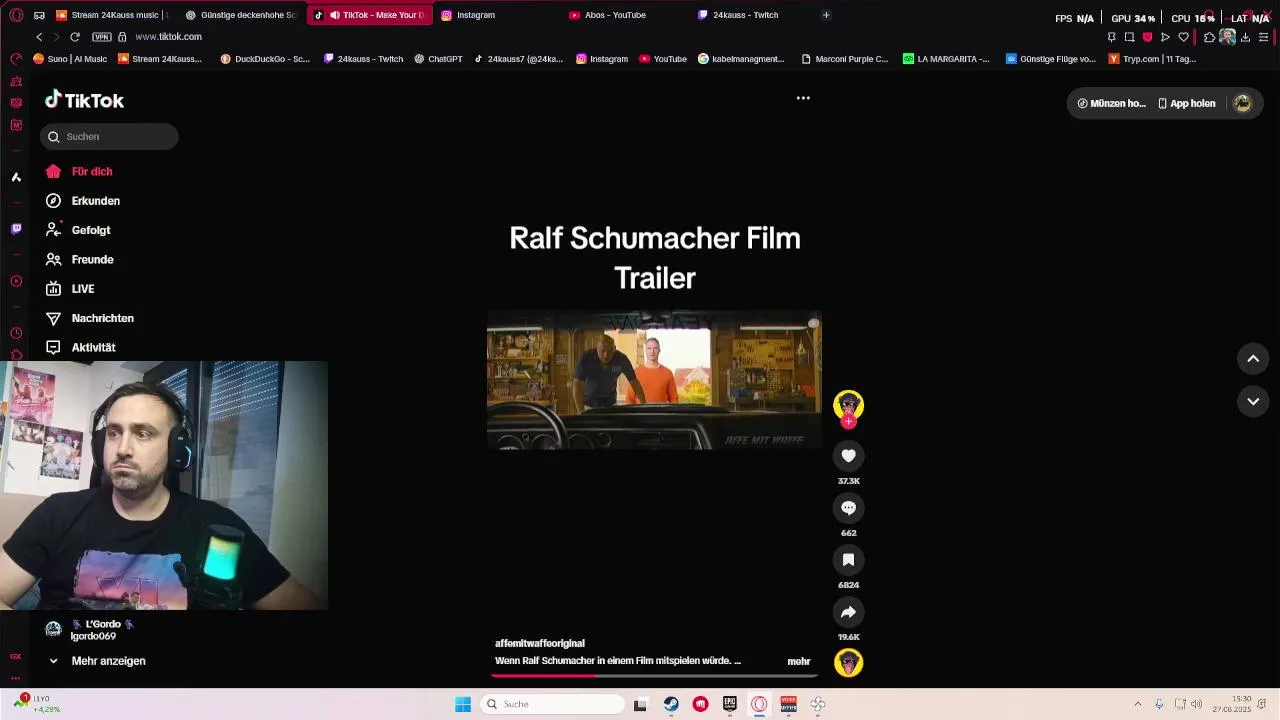Expand Mehr anzeigen in sidebar
Screen dimensions: 1280x720
96,661
